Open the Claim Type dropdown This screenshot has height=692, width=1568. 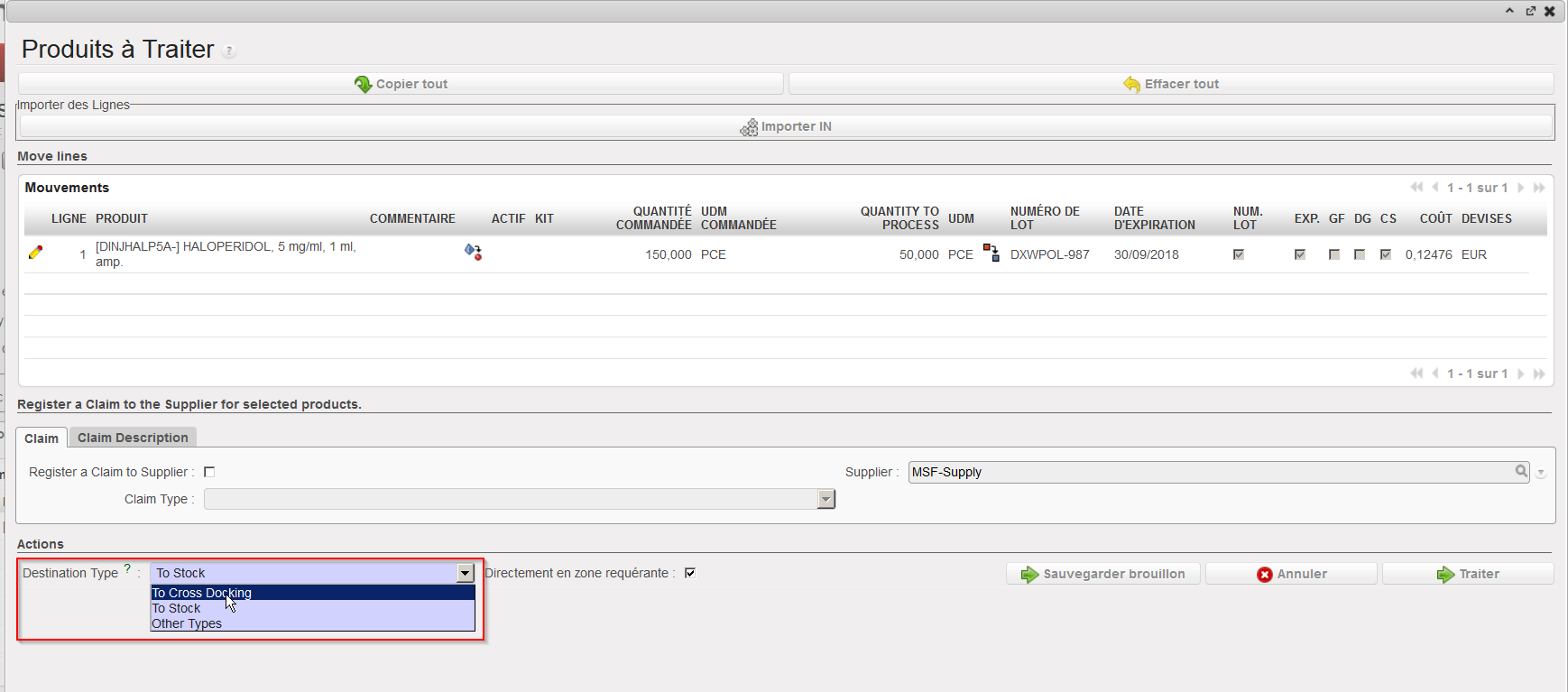[826, 499]
